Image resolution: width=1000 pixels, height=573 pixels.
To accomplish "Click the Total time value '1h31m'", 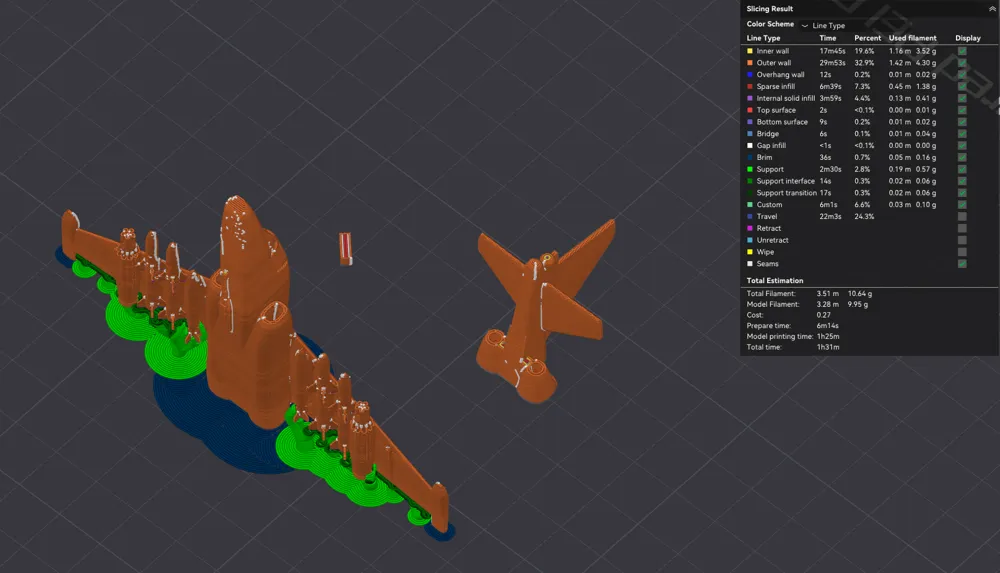I will click(828, 347).
